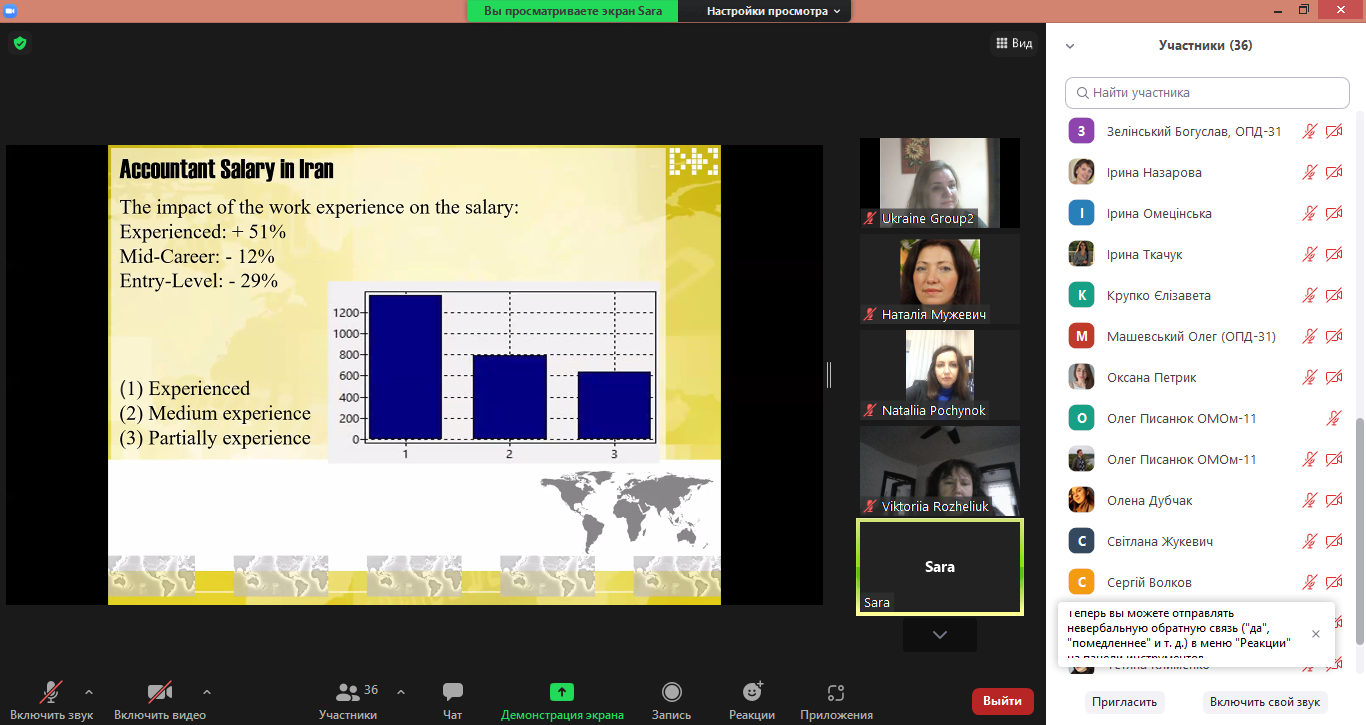
Task: Open the Chat speech bubble icon
Action: click(453, 692)
